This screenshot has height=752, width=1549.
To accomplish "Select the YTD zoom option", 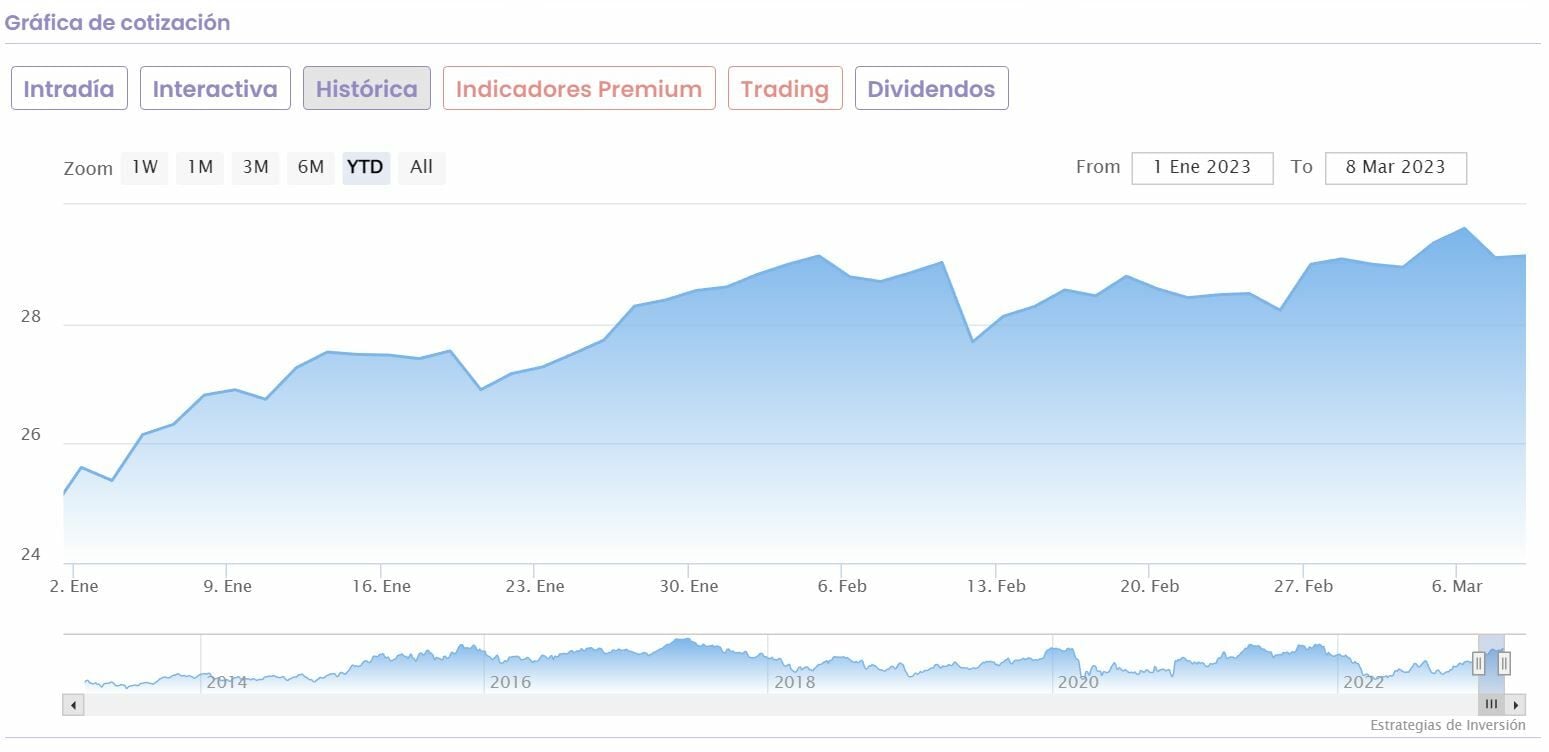I will [365, 167].
